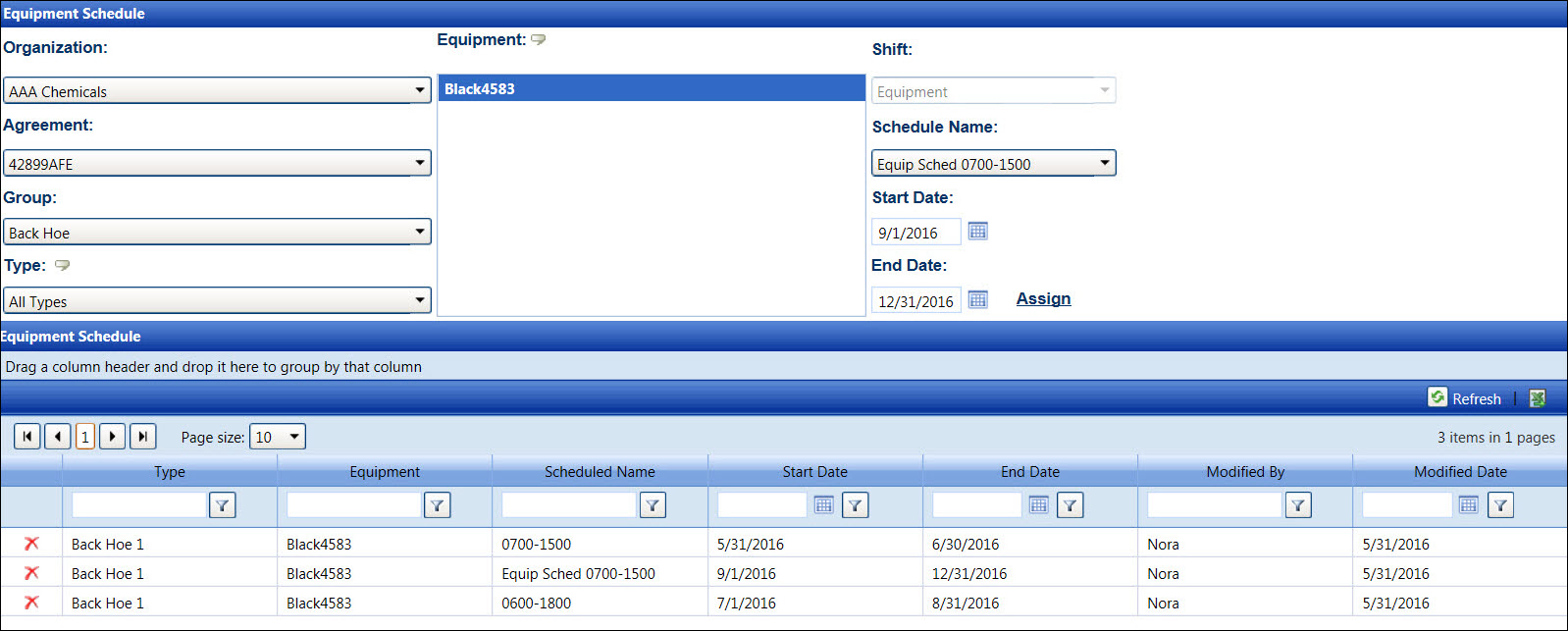Refresh the equipment schedule grid
Viewport: 1568px width, 631px height.
[x=1465, y=398]
